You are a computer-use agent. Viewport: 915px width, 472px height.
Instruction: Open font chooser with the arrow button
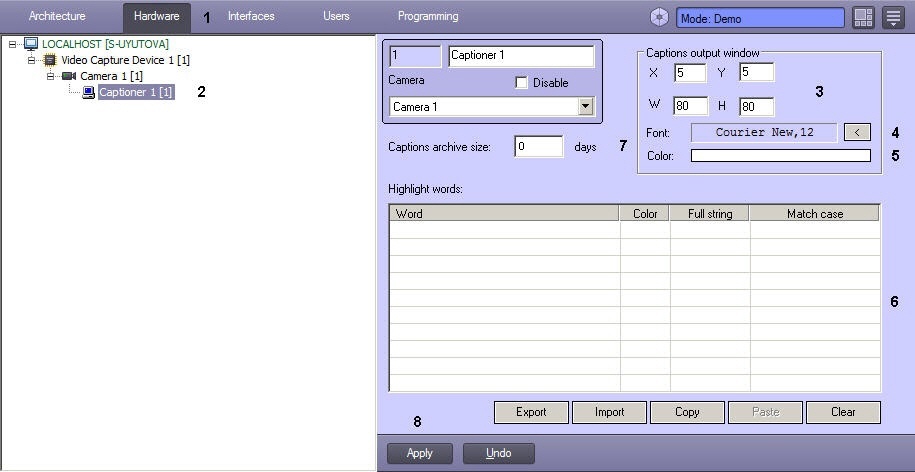tap(857, 132)
